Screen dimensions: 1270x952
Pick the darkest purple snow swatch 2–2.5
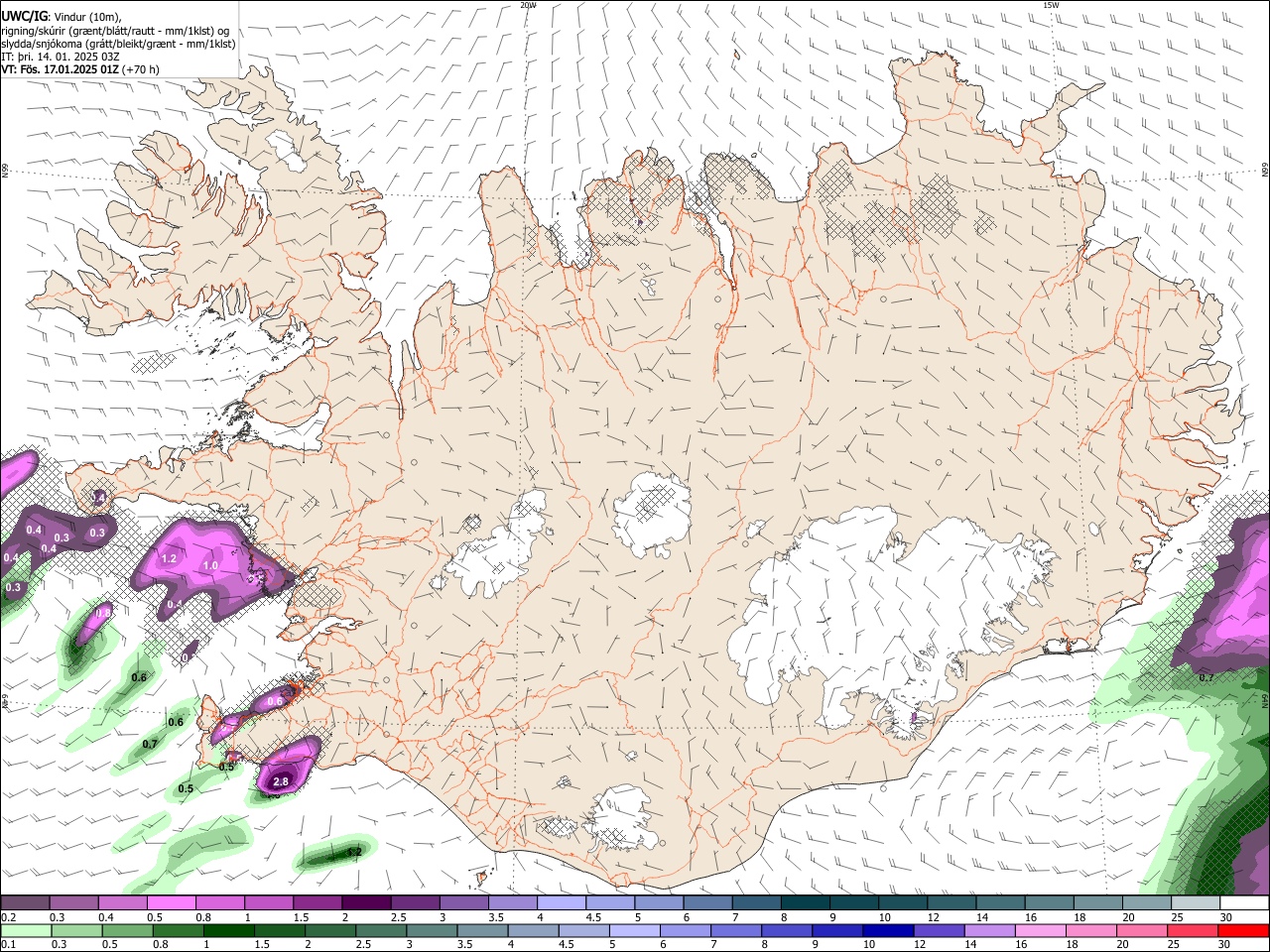(366, 903)
